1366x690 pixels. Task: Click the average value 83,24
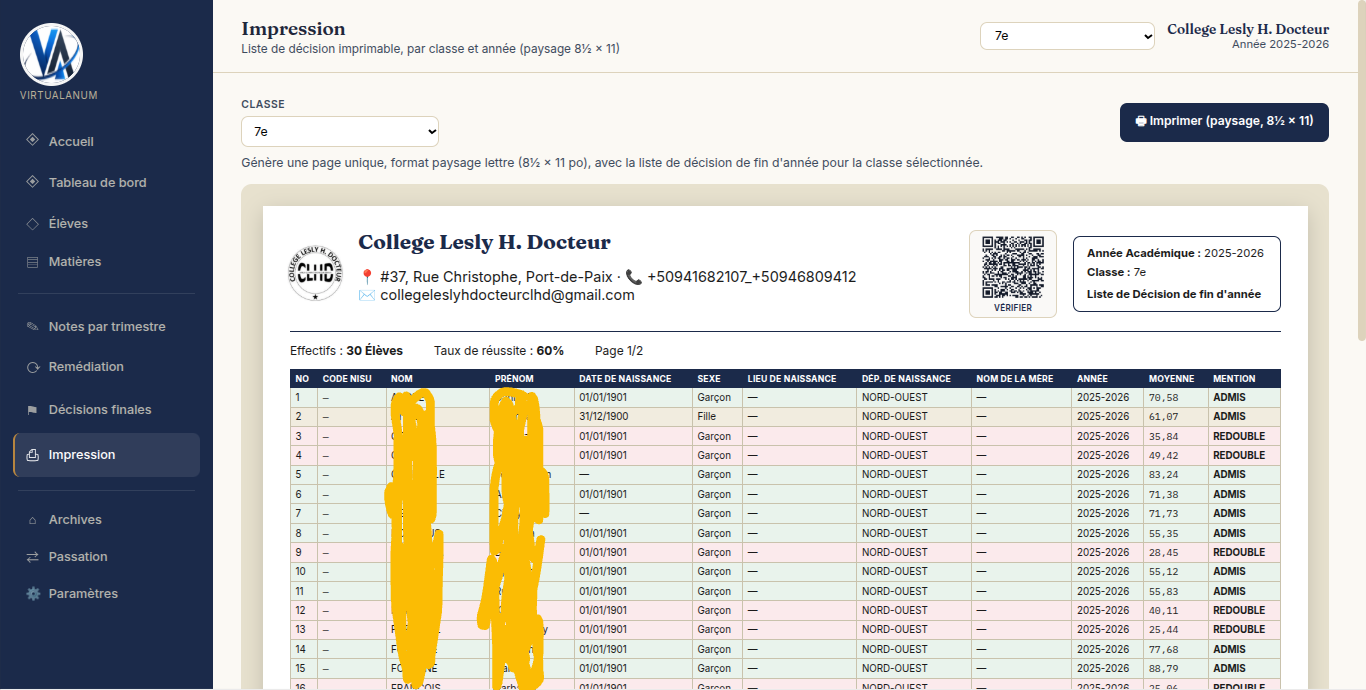pos(1164,475)
